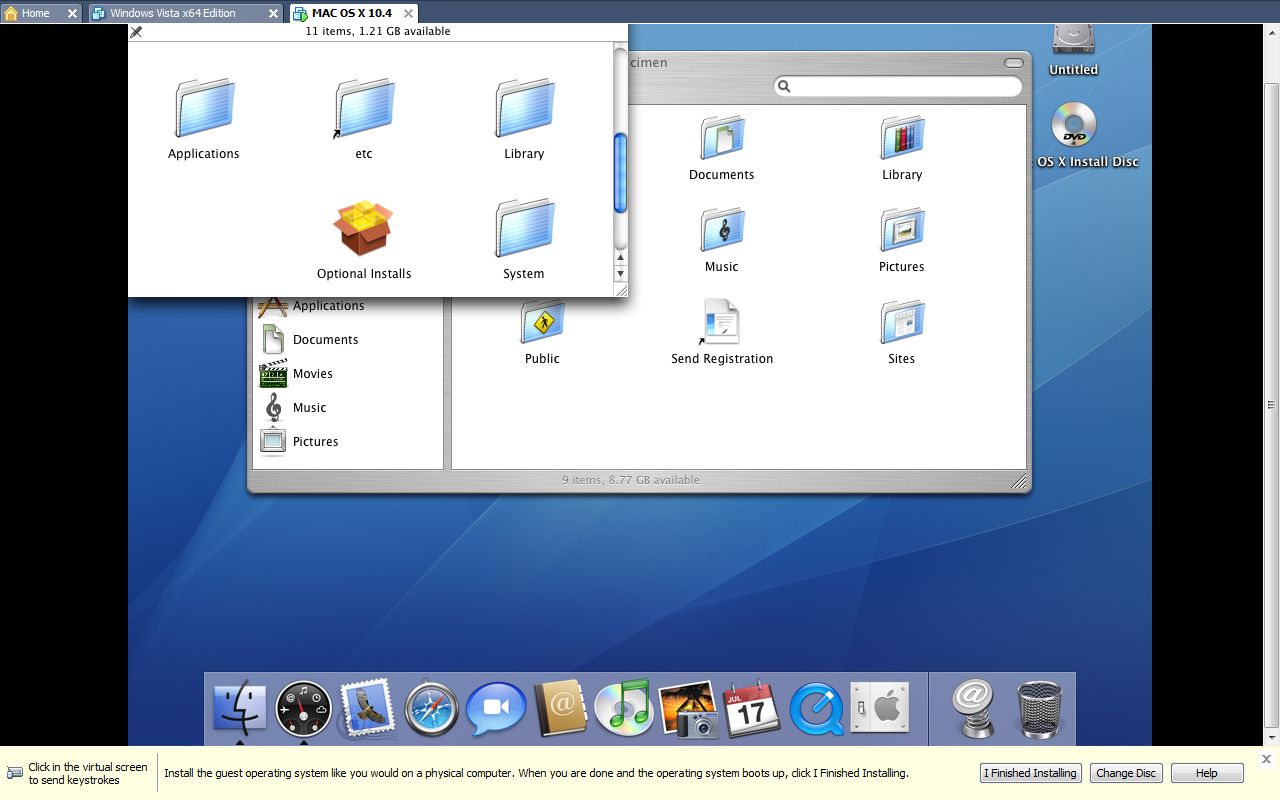The height and width of the screenshot is (800, 1280).
Task: Click the front window scroll down arrow
Action: tap(620, 273)
